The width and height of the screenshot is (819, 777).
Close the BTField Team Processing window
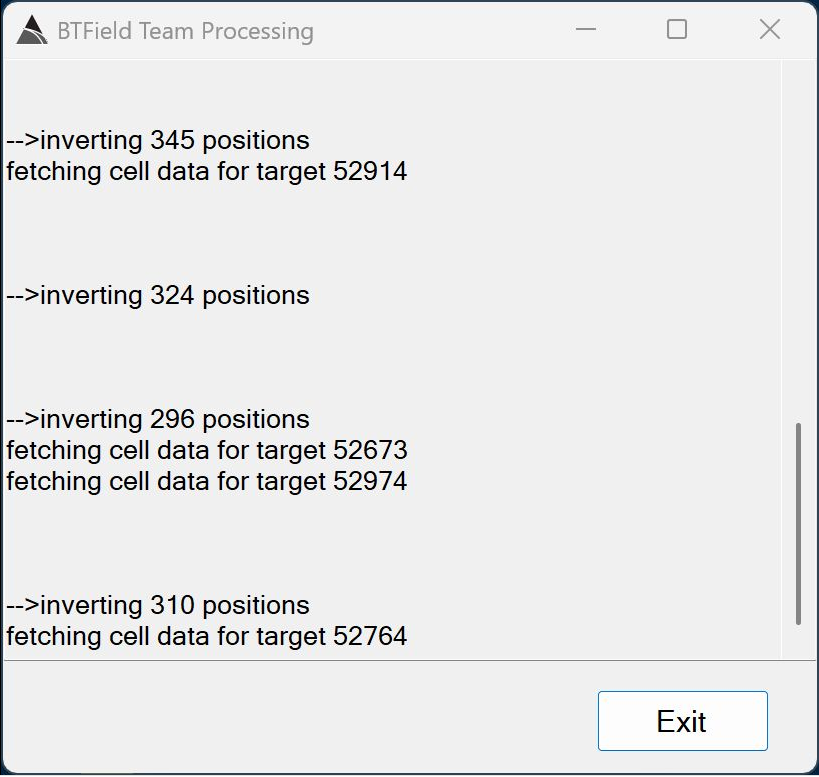tap(769, 30)
